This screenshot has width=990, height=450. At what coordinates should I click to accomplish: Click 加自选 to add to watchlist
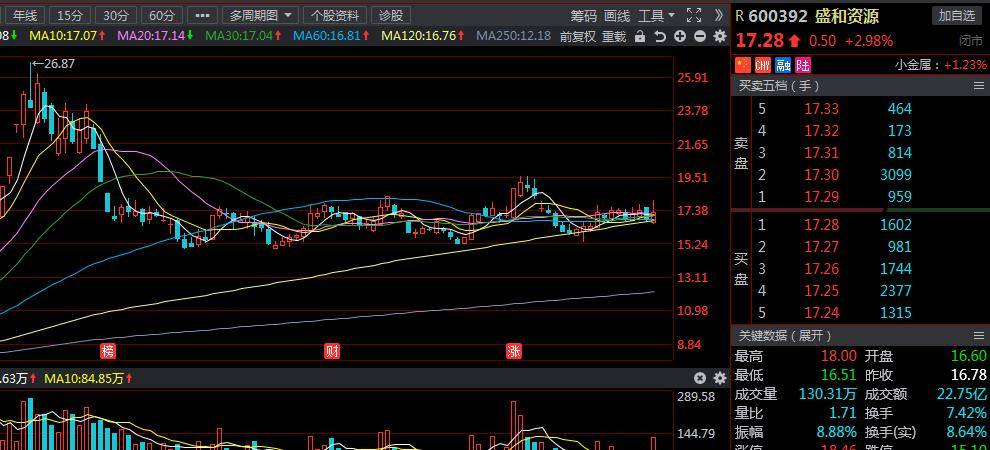pos(956,15)
